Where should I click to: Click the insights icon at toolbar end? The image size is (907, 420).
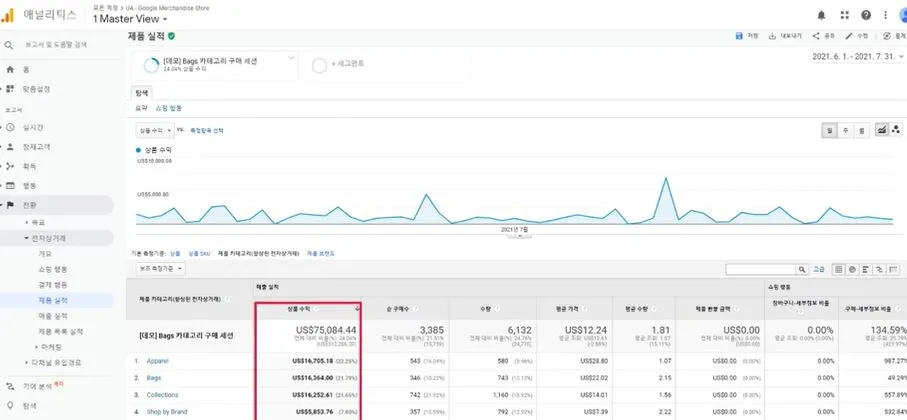pyautogui.click(x=887, y=36)
